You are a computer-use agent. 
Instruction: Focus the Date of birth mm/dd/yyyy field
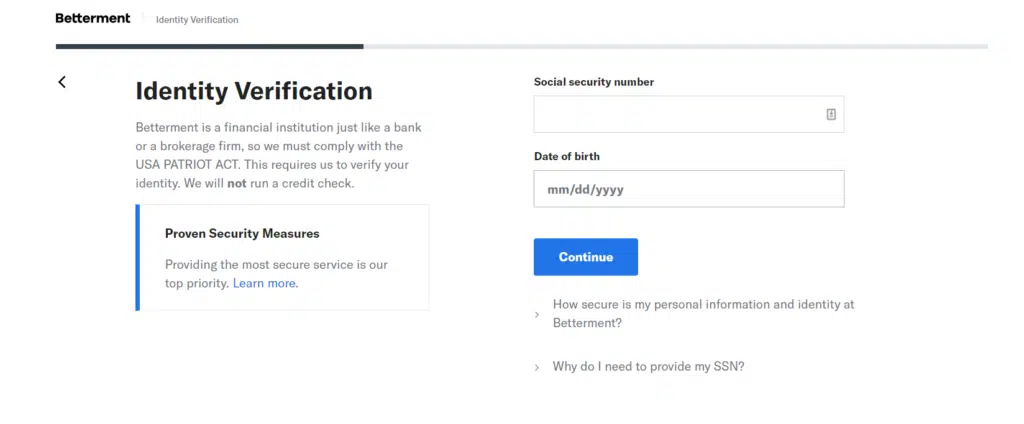point(688,189)
